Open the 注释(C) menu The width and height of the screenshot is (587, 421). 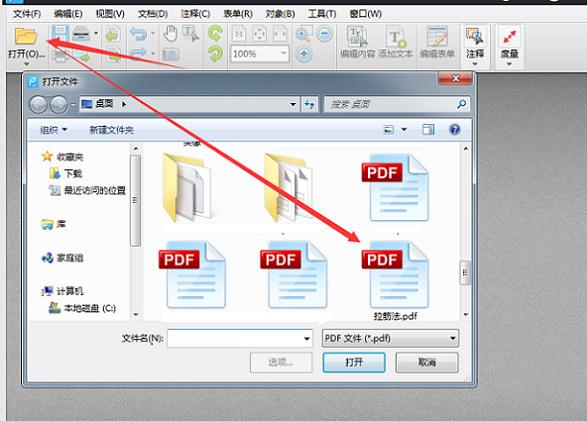point(195,14)
